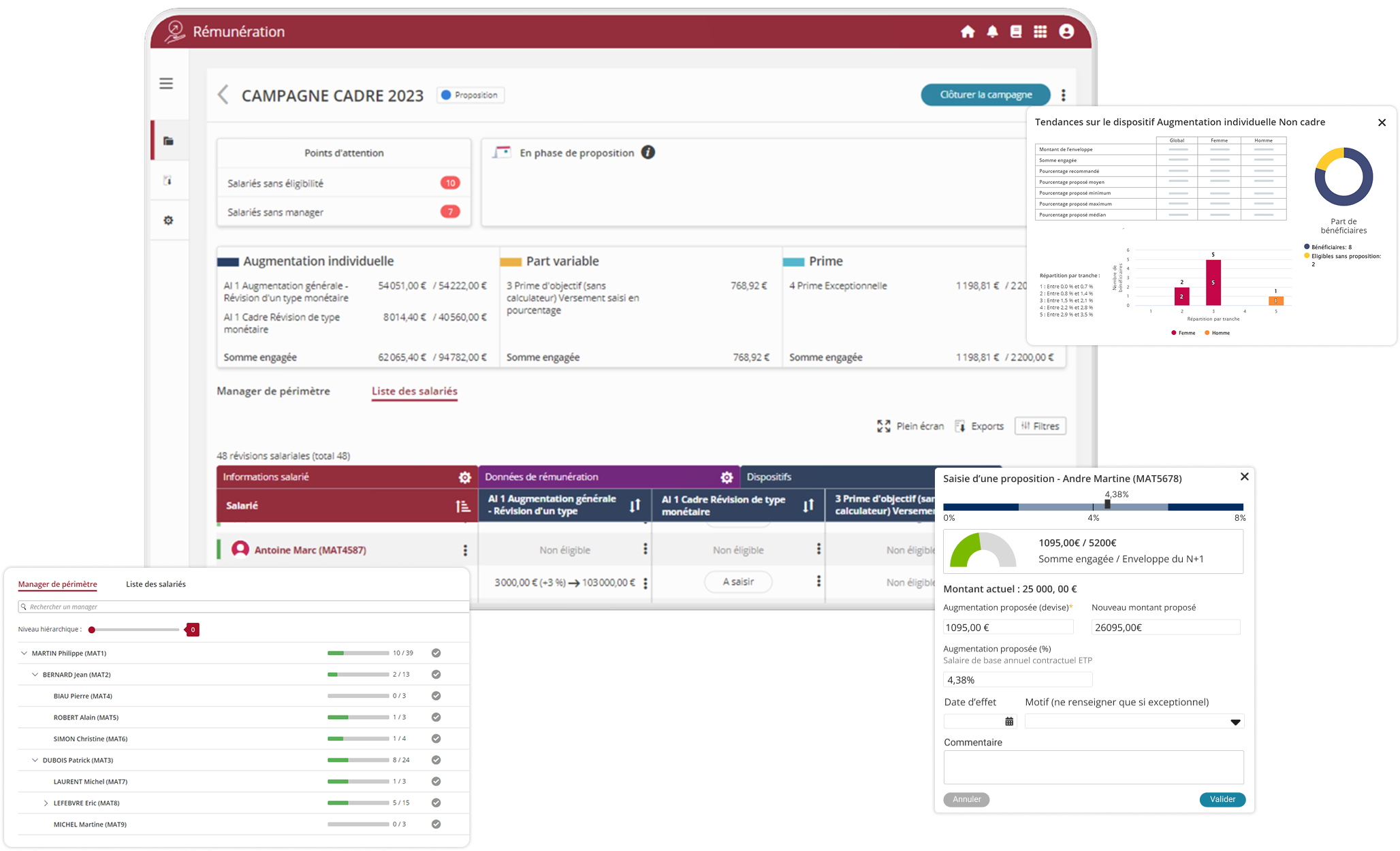Image resolution: width=1400 pixels, height=851 pixels.
Task: Click the Valider button
Action: pyautogui.click(x=1222, y=799)
